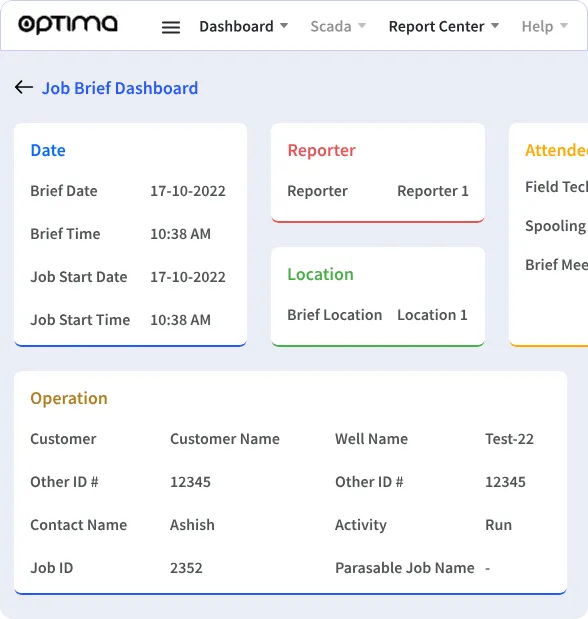The image size is (588, 619).
Task: Click the Job Brief Dashboard title link
Action: click(x=120, y=88)
